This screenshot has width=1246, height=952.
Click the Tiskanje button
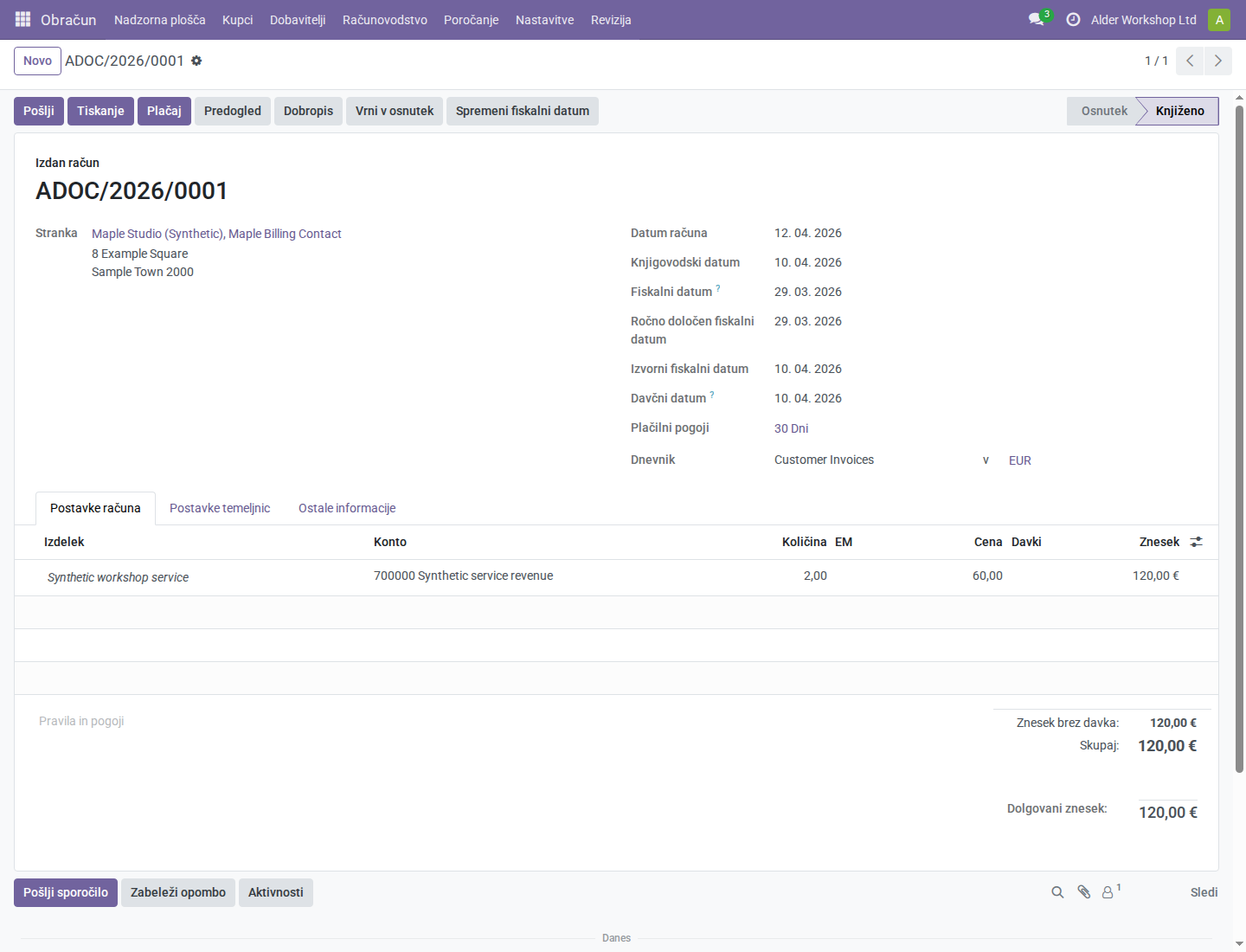[100, 111]
